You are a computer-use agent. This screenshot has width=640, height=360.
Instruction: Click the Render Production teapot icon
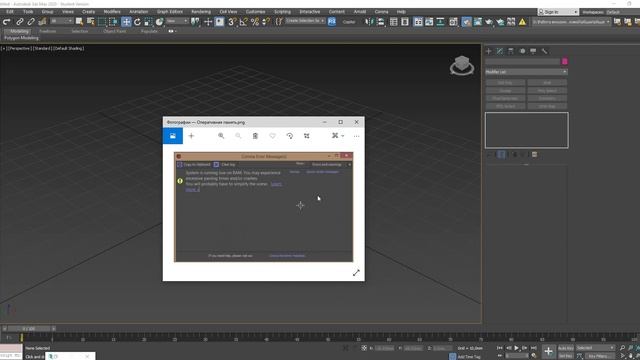pyautogui.click(x=489, y=22)
